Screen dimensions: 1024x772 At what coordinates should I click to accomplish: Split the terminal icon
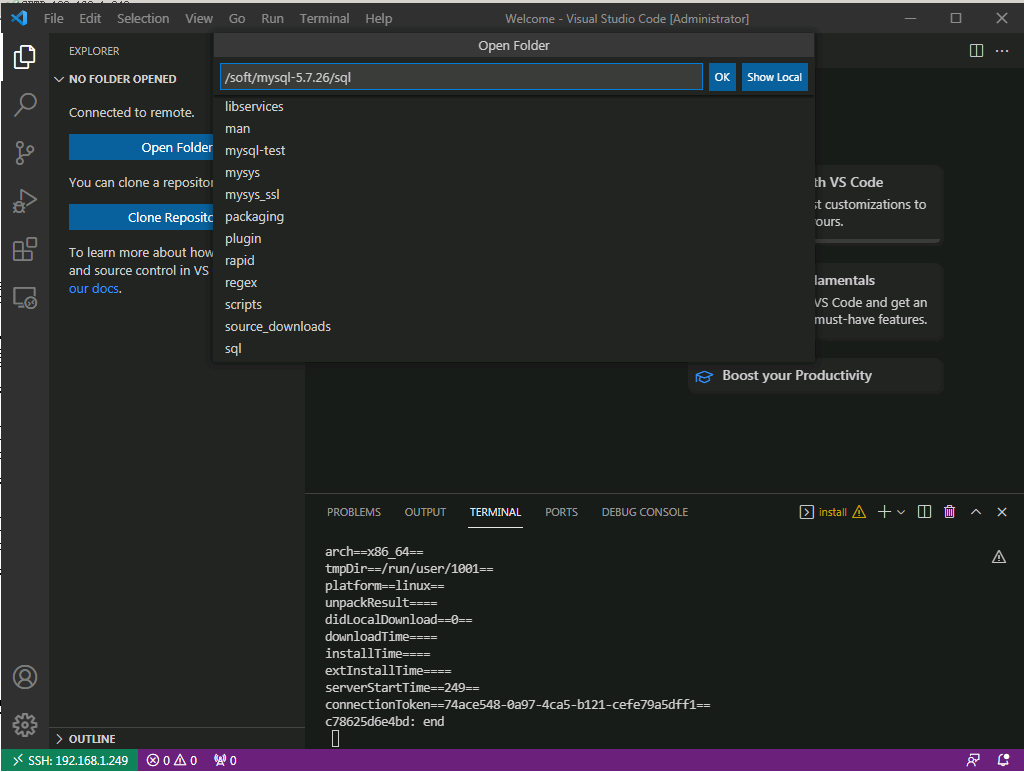coord(924,512)
